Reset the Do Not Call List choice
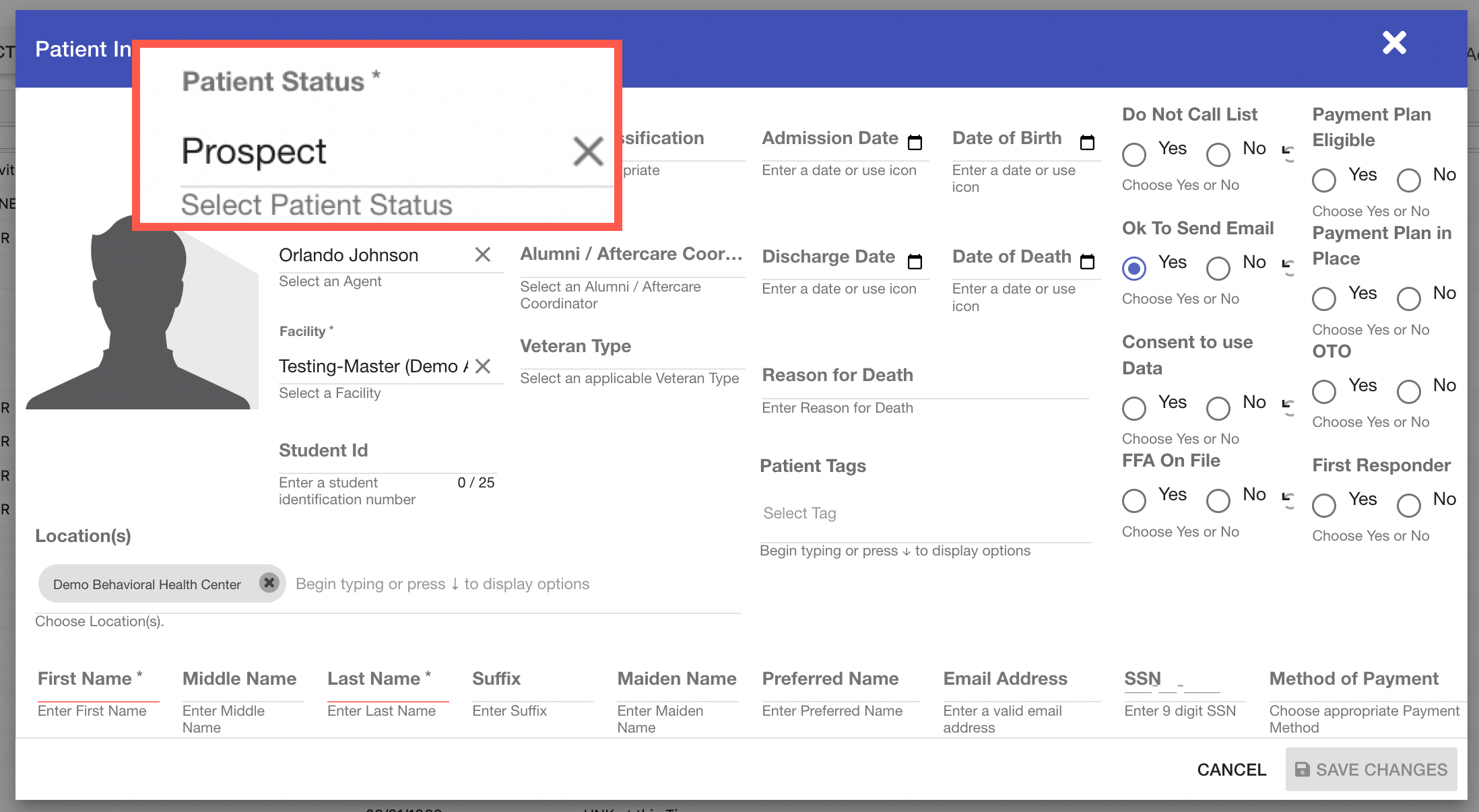Image resolution: width=1479 pixels, height=812 pixels. point(1288,151)
